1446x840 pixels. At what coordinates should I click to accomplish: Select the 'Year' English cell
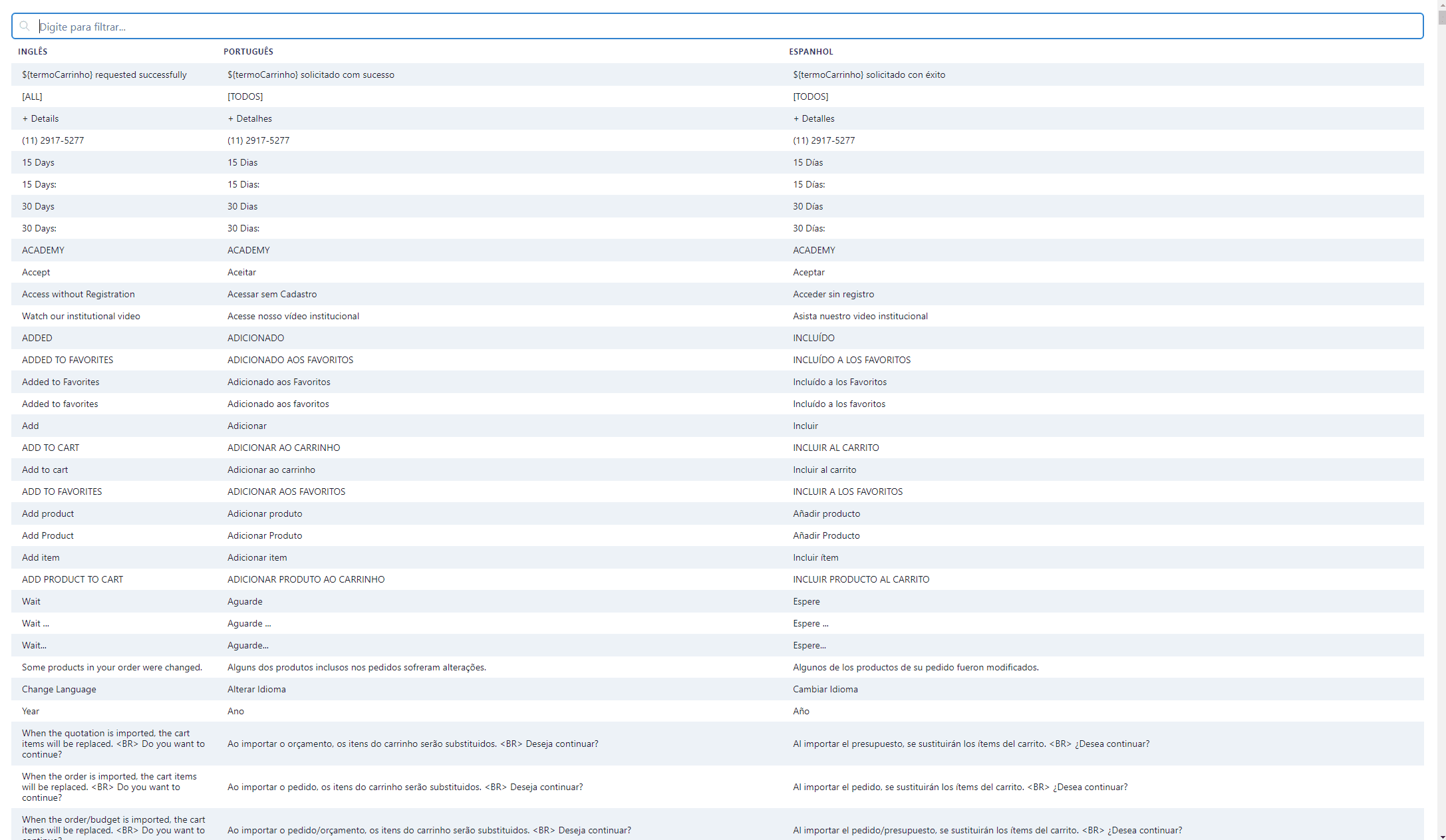tap(31, 711)
